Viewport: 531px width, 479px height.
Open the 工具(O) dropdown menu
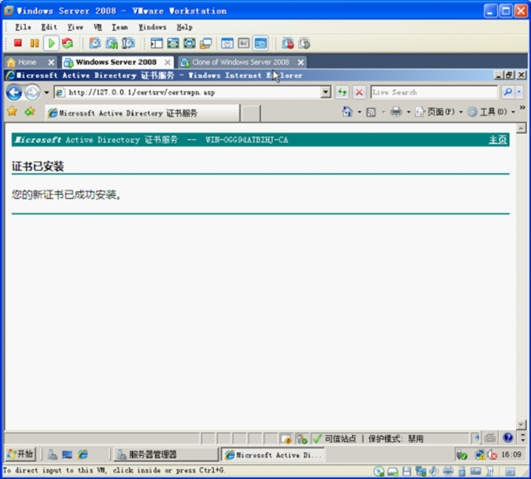[x=491, y=111]
